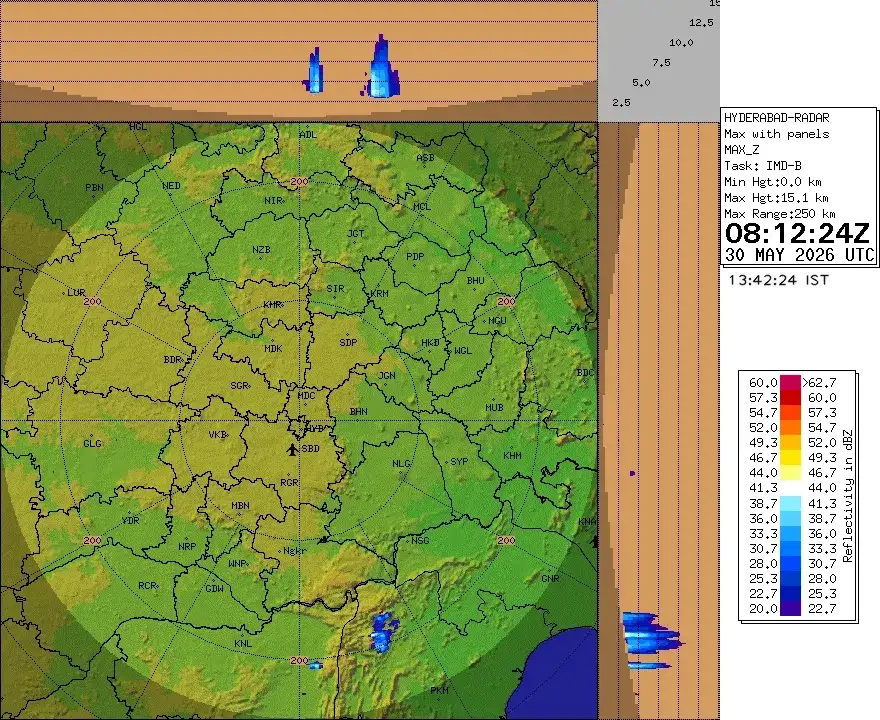Screen dimensions: 880x720
Task: Pick the yellow 46.7 legend swatch
Action: 790,458
